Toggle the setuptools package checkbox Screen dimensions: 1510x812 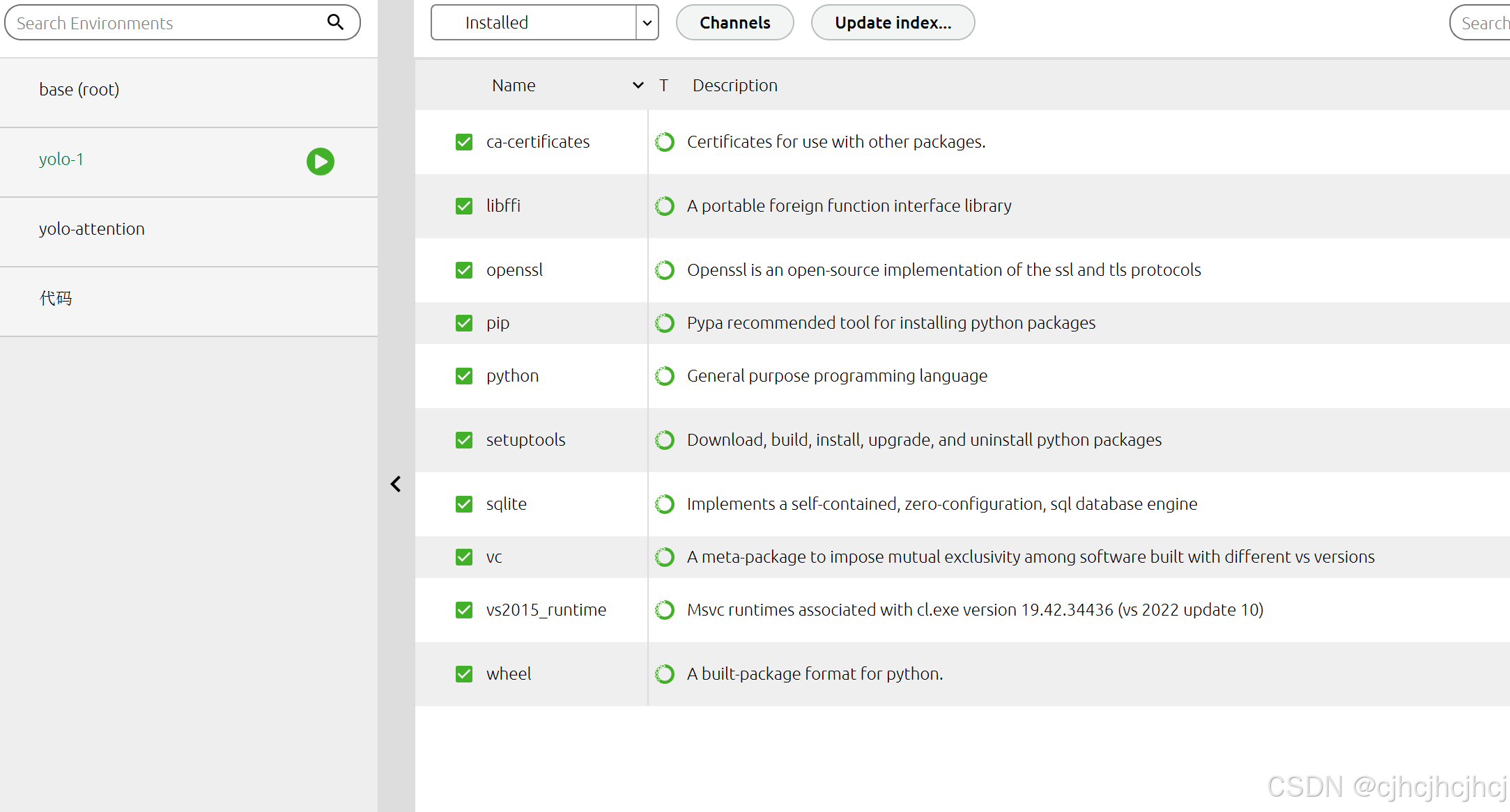tap(464, 440)
